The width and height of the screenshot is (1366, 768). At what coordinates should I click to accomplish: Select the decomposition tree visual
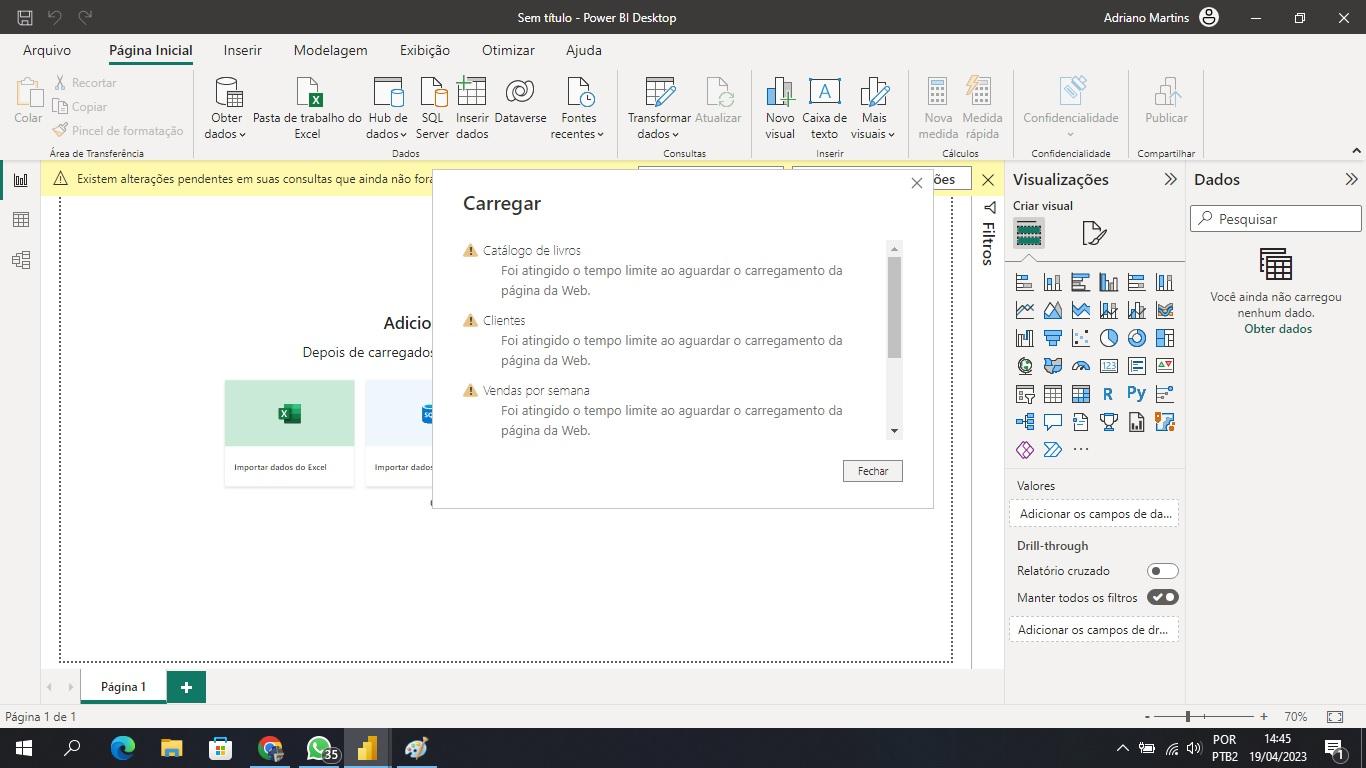pyautogui.click(x=1025, y=422)
